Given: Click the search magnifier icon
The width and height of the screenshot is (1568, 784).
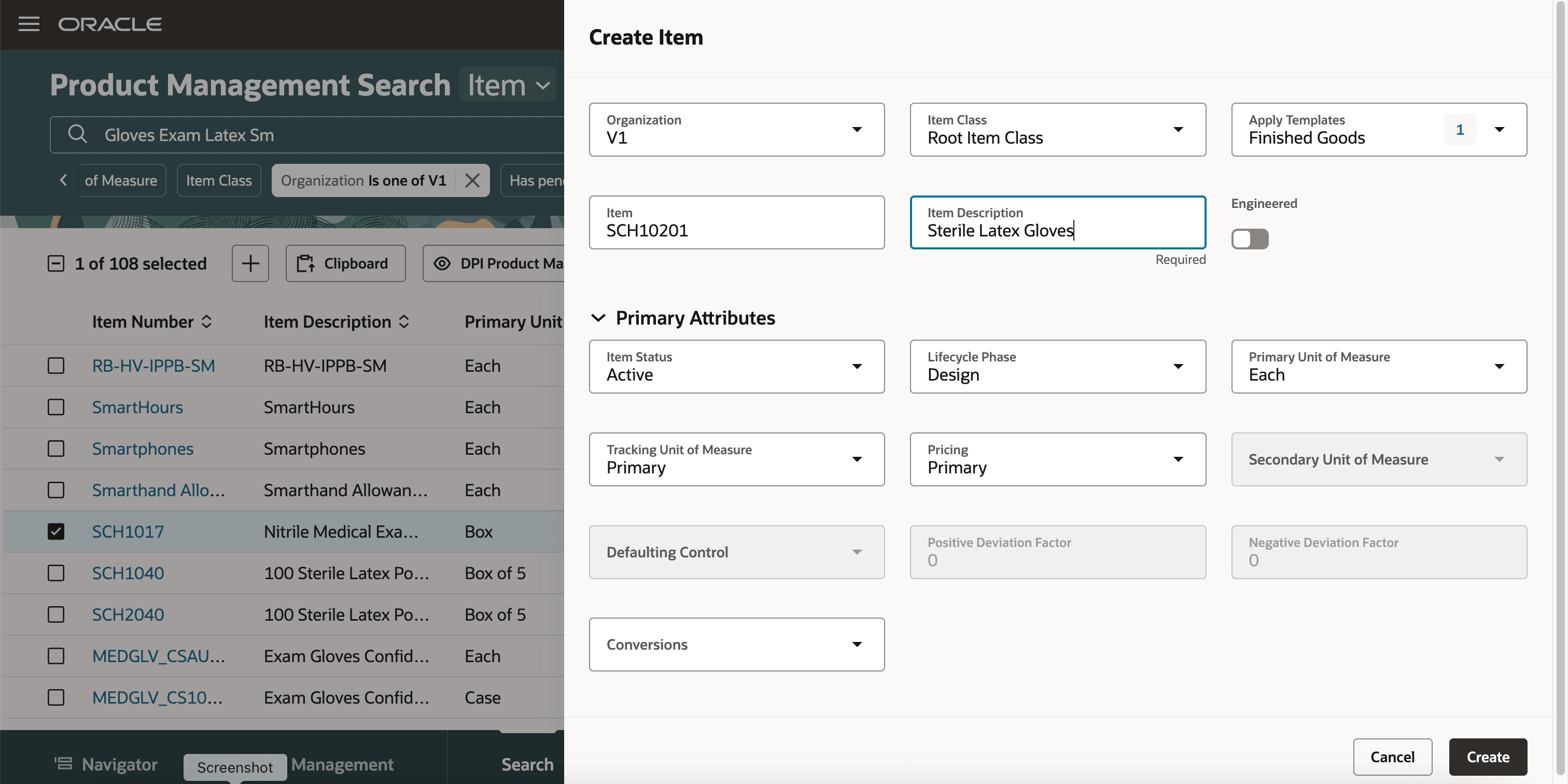Looking at the screenshot, I should pos(77,134).
